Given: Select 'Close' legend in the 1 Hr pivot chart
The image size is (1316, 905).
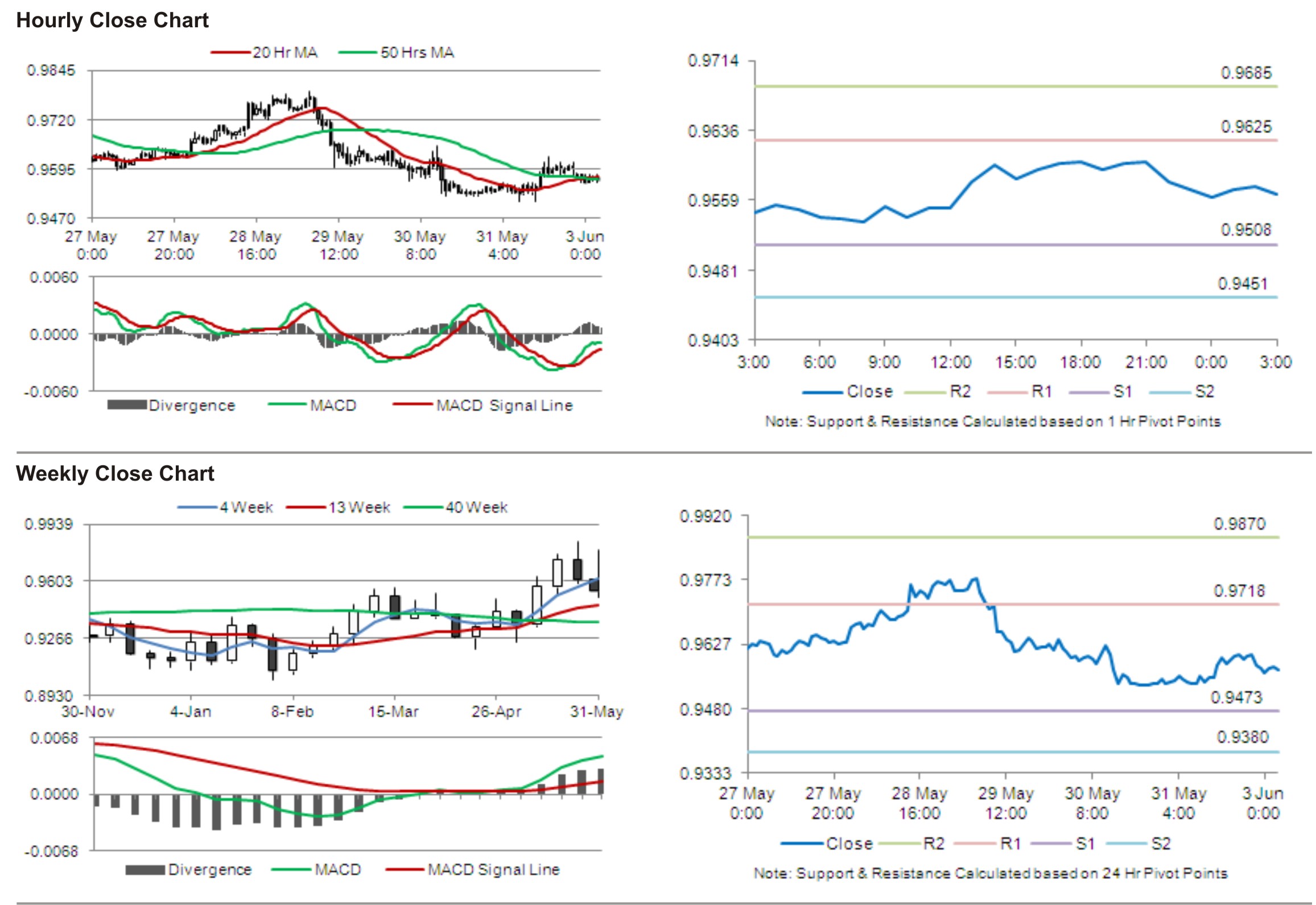Looking at the screenshot, I should pos(869,391).
